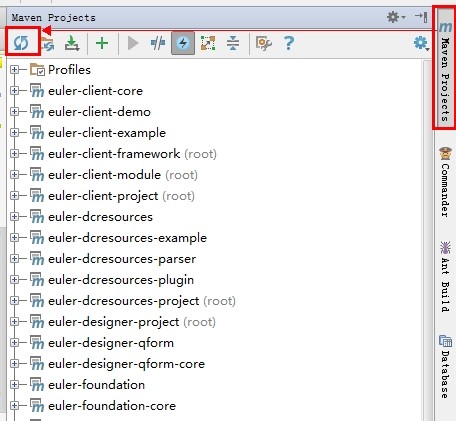This screenshot has height=421, width=456.
Task: Hide the Maven Projects panel using the pin arrow
Action: point(421,17)
